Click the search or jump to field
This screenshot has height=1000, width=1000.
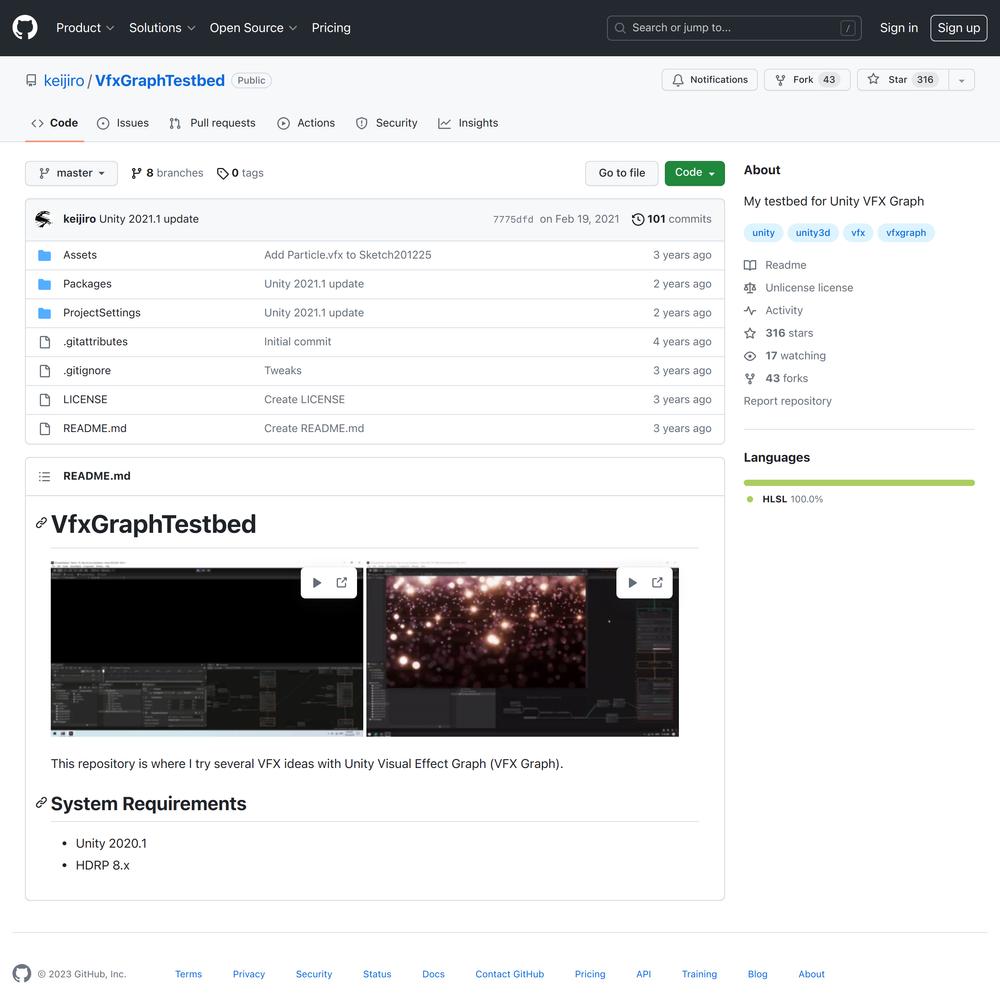733,28
